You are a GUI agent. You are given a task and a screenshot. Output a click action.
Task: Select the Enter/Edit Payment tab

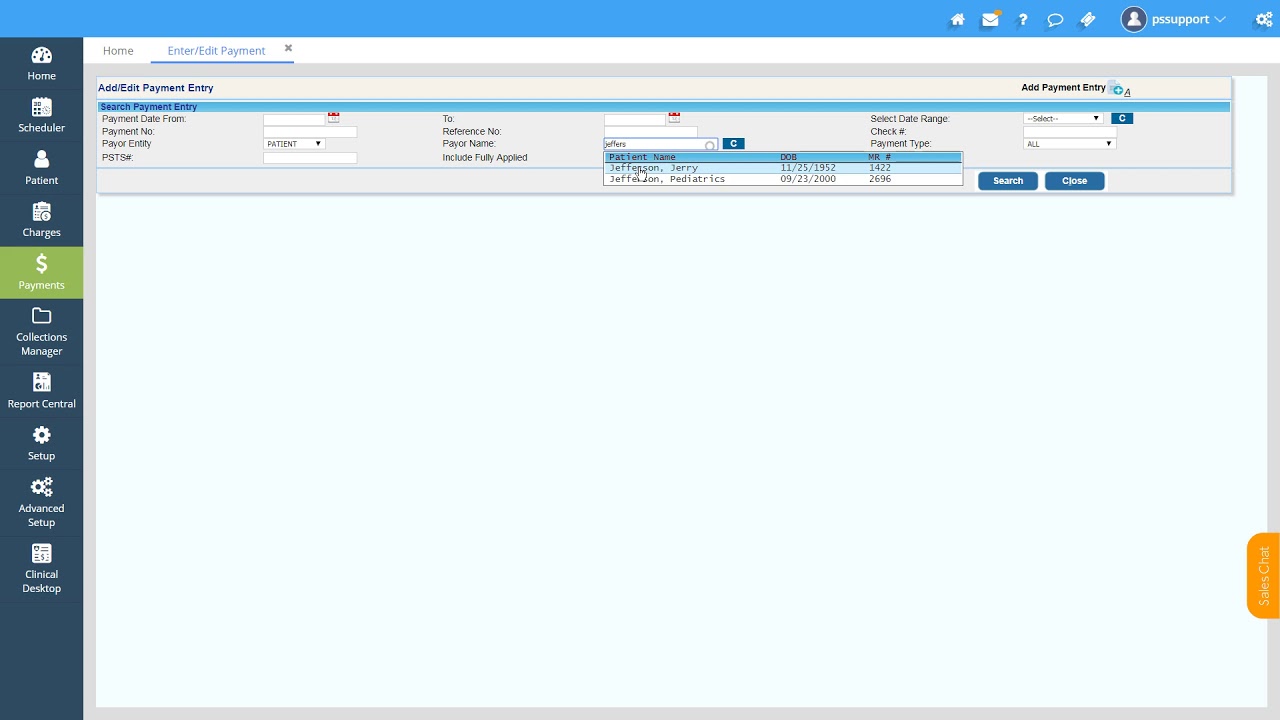(216, 50)
